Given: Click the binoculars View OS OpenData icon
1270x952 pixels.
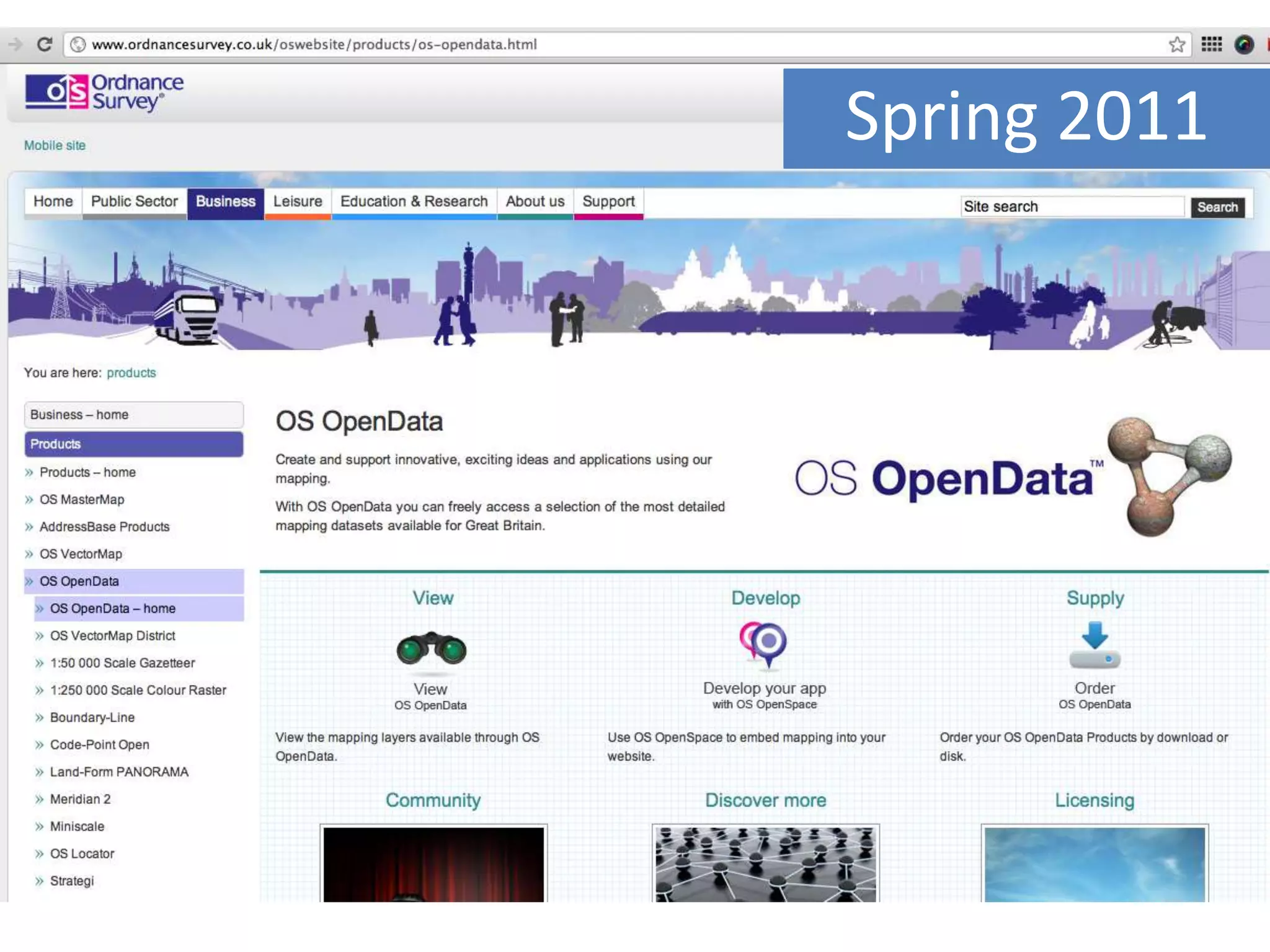Looking at the screenshot, I should (432, 649).
